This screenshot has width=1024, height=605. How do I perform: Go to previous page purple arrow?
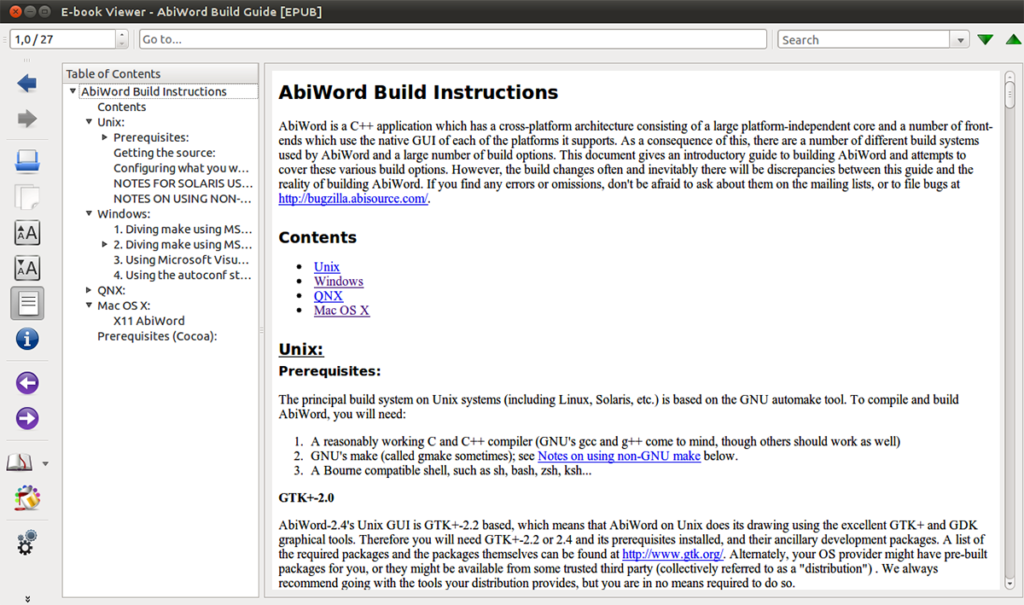coord(27,383)
